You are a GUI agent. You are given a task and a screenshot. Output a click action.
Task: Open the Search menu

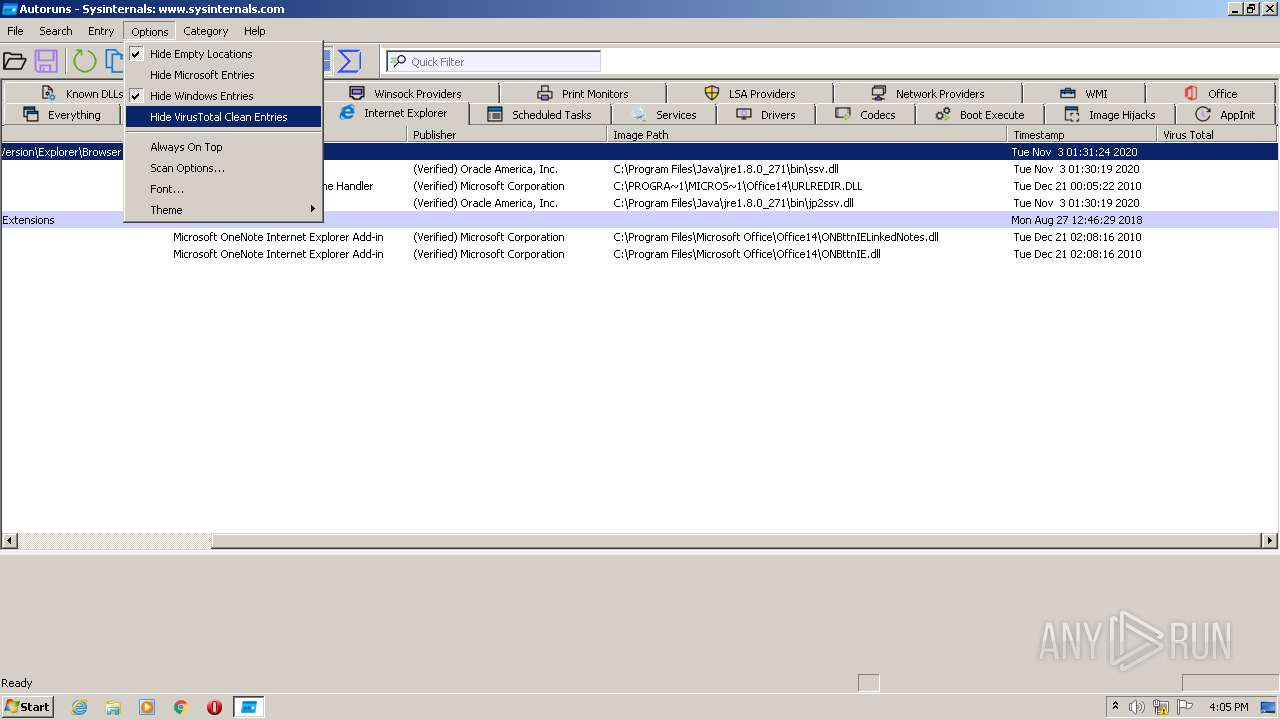tap(56, 31)
